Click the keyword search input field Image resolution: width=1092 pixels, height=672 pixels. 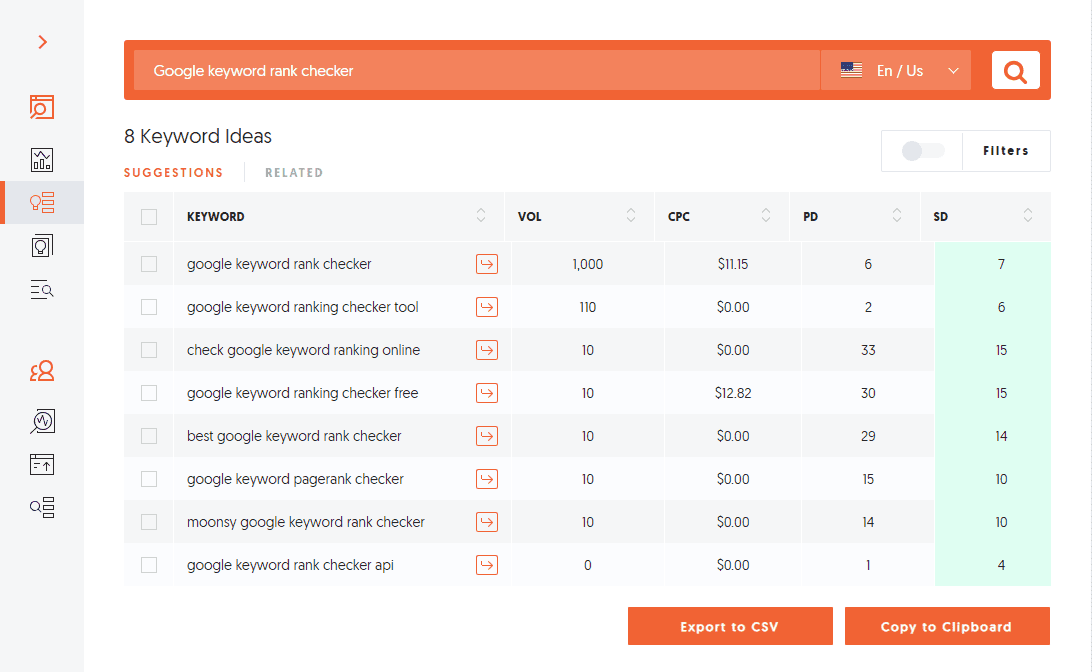[x=477, y=70]
